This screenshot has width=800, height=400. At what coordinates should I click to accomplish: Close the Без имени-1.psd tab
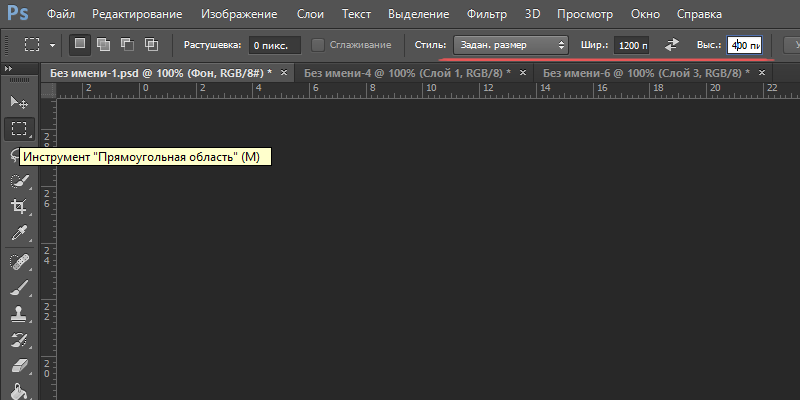(x=284, y=73)
